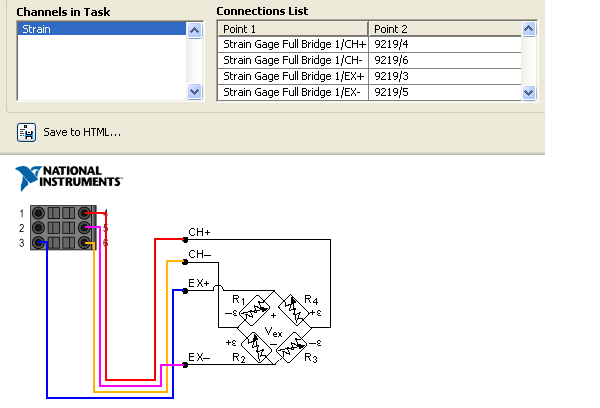Click the R3 resistor symbol in bridge

click(x=291, y=347)
